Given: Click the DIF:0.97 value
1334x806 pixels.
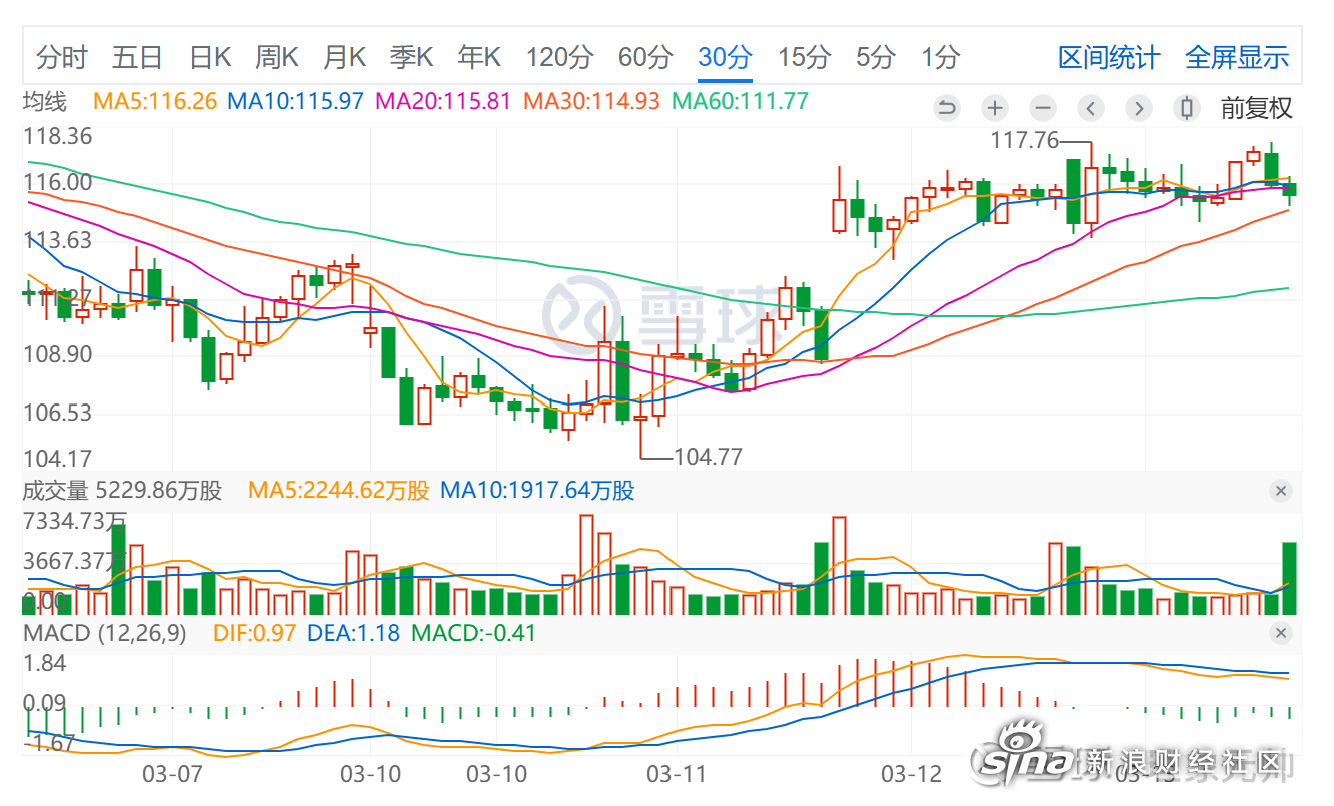Looking at the screenshot, I should pyautogui.click(x=255, y=633).
